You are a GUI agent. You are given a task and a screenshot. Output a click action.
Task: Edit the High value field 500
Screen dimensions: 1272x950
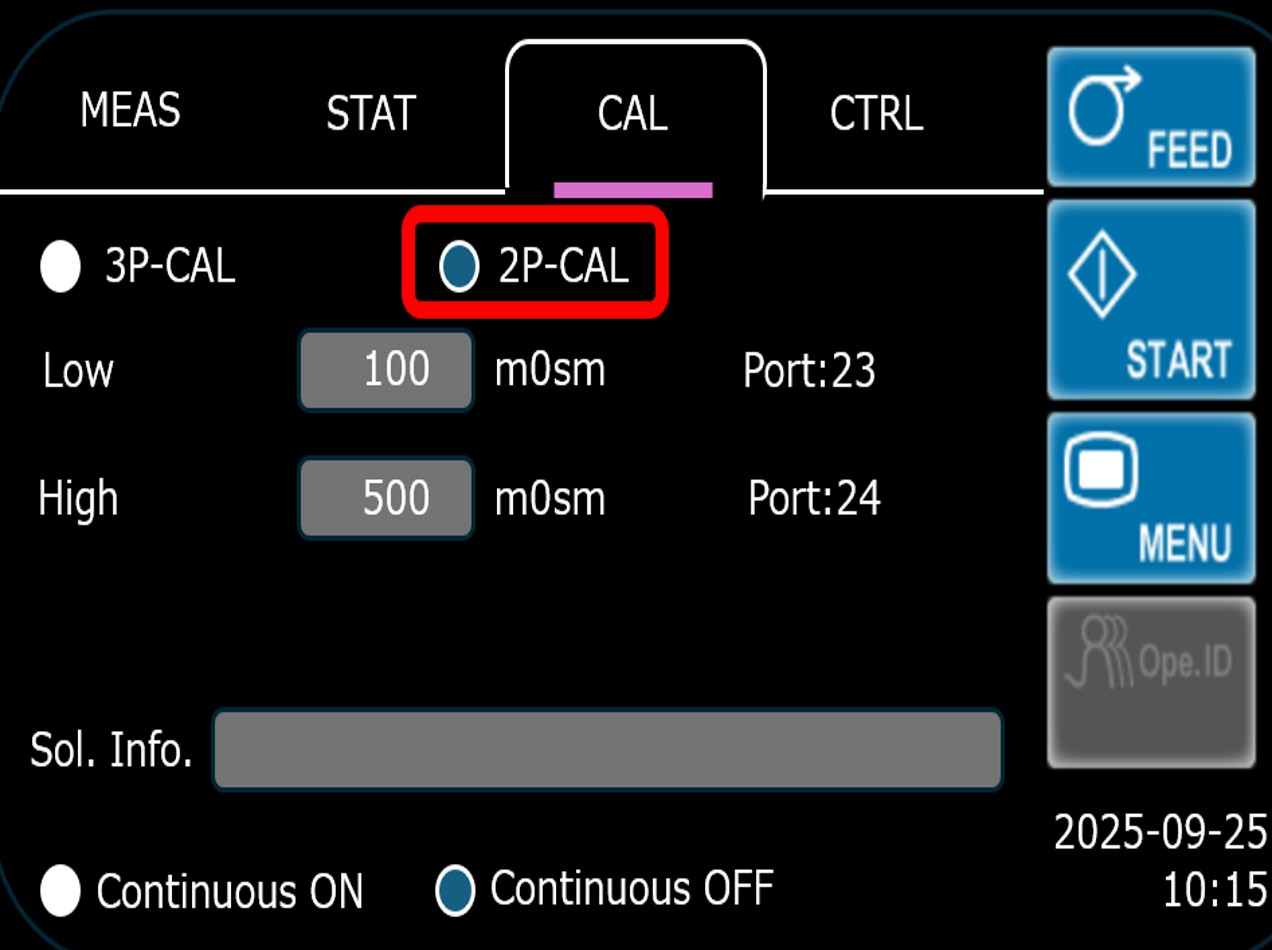click(x=386, y=498)
